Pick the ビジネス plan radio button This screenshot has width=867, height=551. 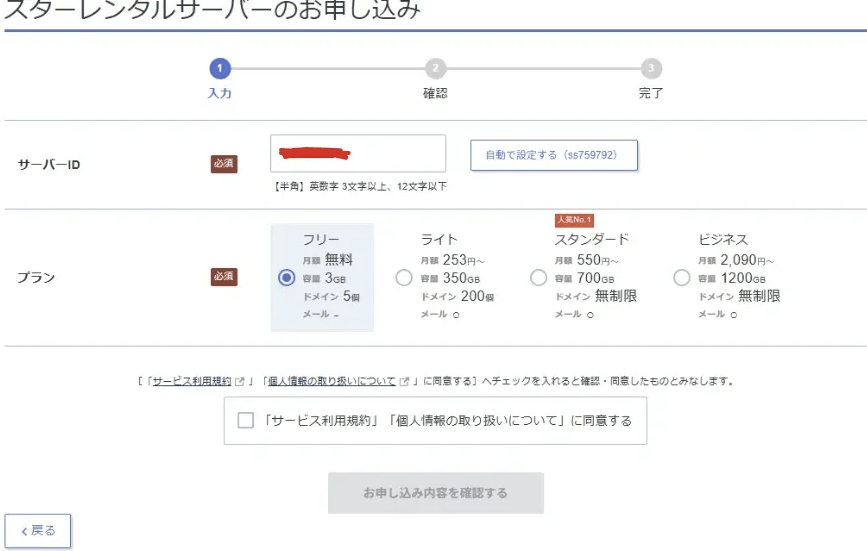[682, 278]
